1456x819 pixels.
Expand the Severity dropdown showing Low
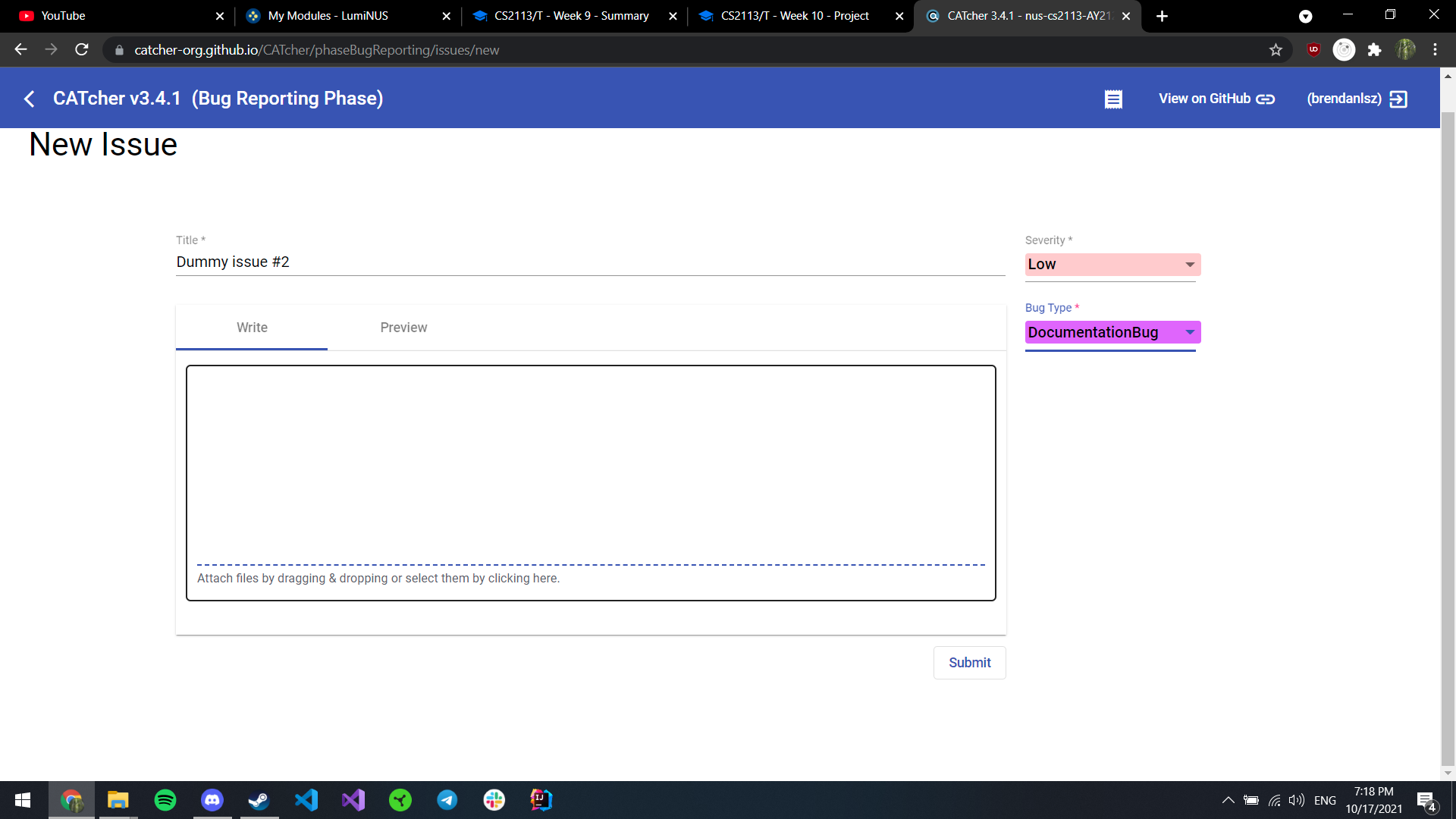pyautogui.click(x=1112, y=265)
